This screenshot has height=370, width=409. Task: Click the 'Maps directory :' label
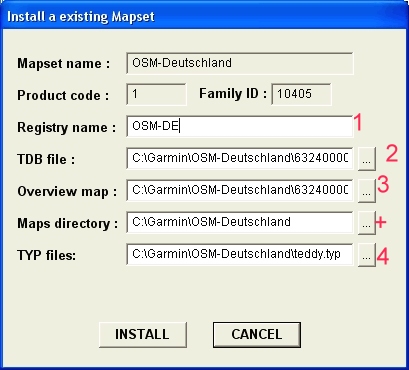tap(68, 224)
